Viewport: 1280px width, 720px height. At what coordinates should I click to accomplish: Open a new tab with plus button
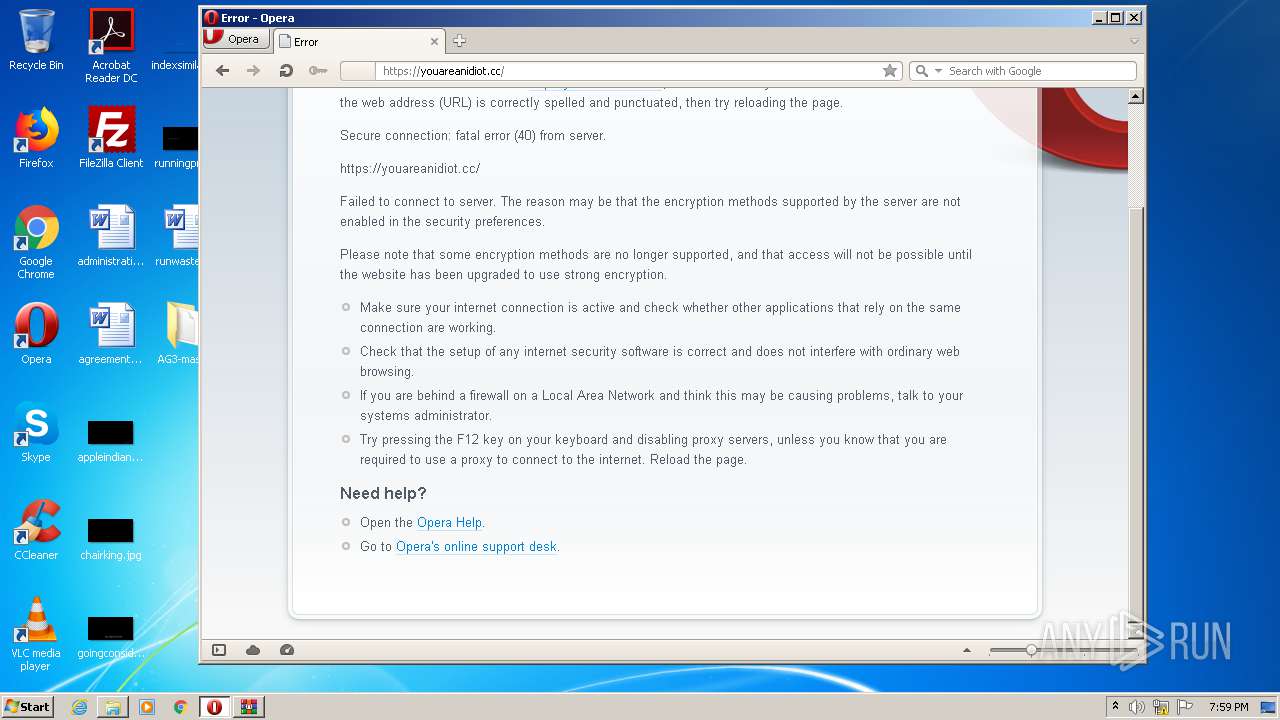click(x=459, y=41)
